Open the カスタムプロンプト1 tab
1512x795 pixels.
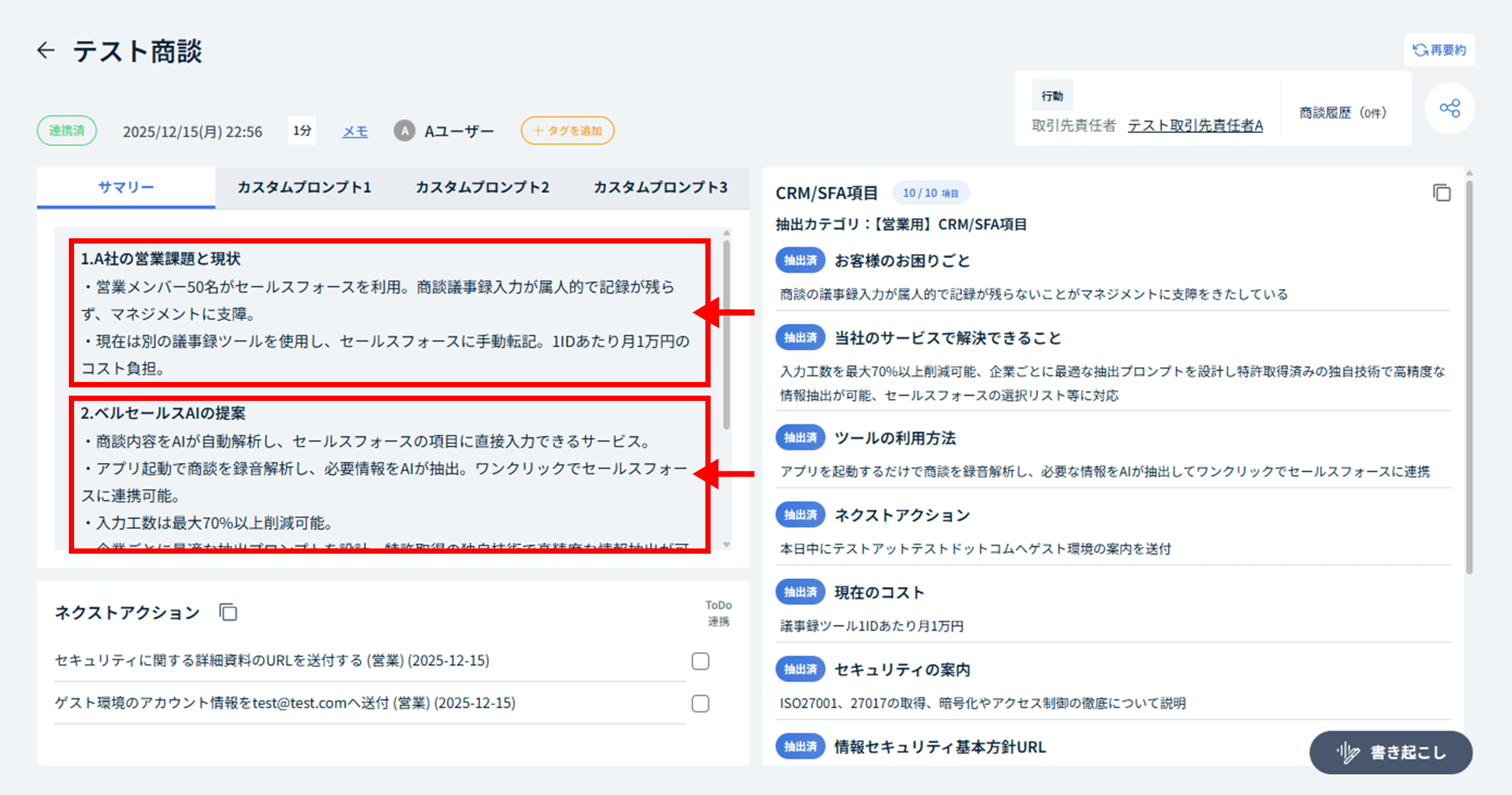click(x=304, y=188)
